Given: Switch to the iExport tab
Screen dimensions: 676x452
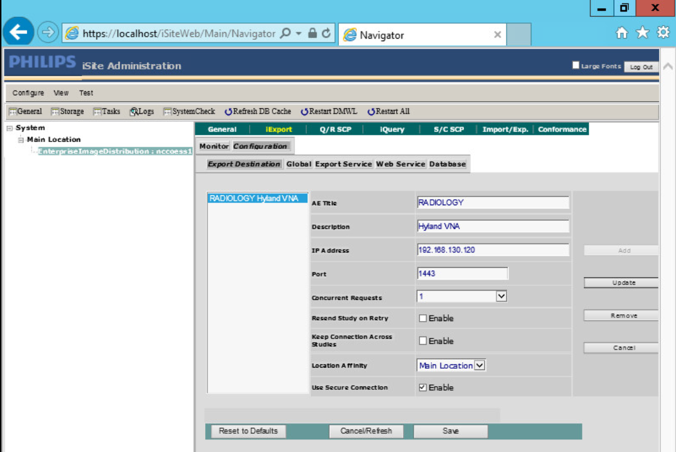Looking at the screenshot, I should tap(279, 129).
